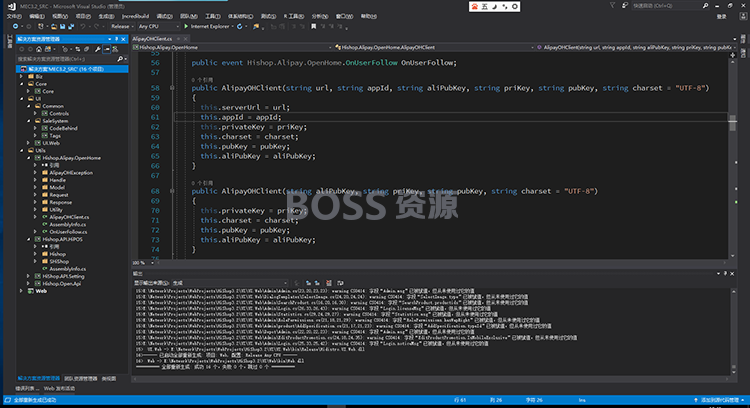Viewport: 750px width, 408px height.
Task: Close the AlipayOHClient.cs tab
Action: [186, 39]
